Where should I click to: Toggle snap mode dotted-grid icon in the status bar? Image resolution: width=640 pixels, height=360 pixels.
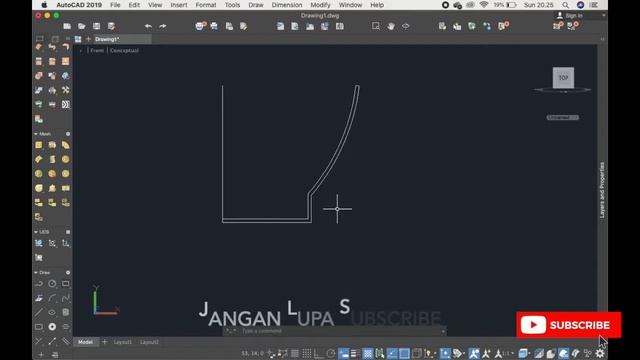pos(307,353)
